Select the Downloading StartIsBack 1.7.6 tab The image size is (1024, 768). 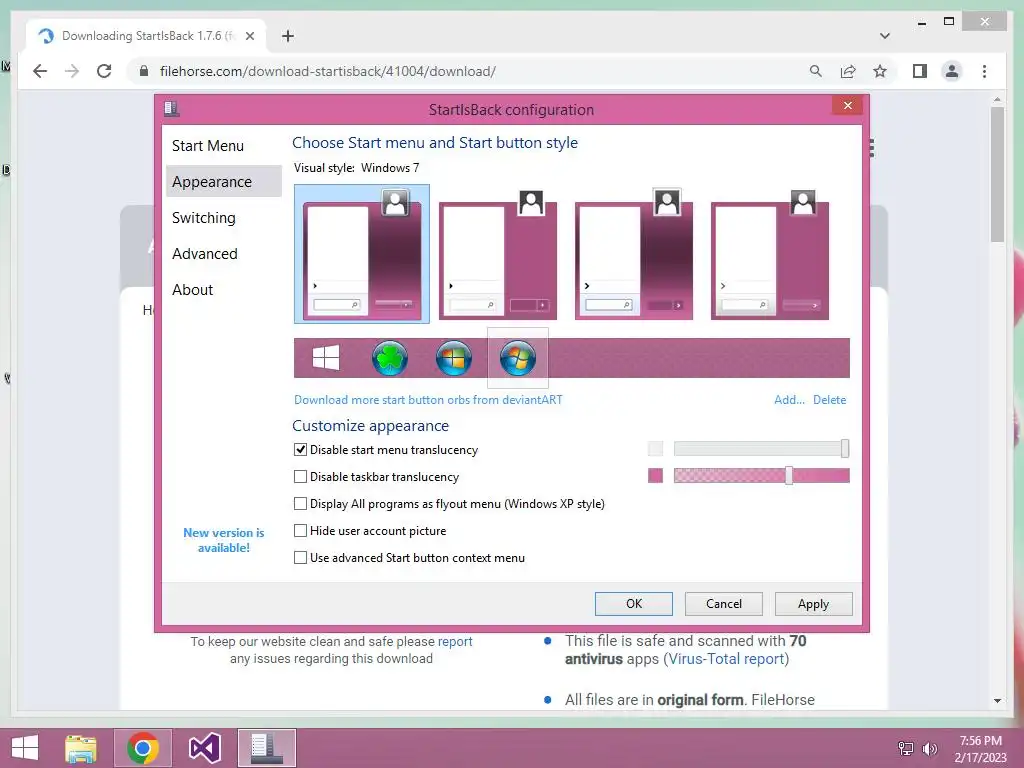point(146,36)
